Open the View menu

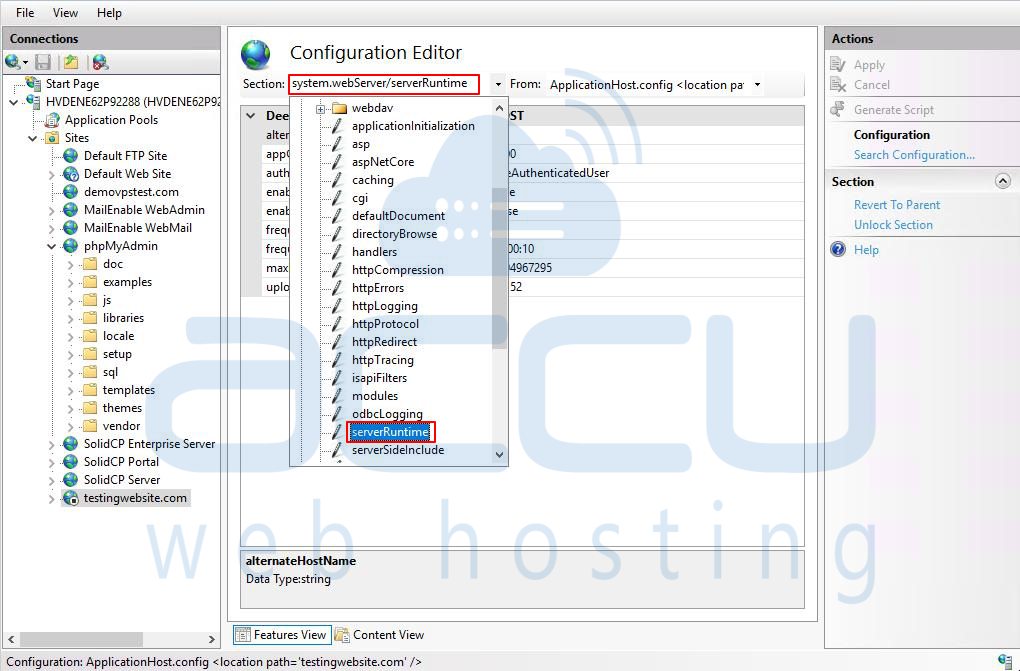pyautogui.click(x=65, y=13)
